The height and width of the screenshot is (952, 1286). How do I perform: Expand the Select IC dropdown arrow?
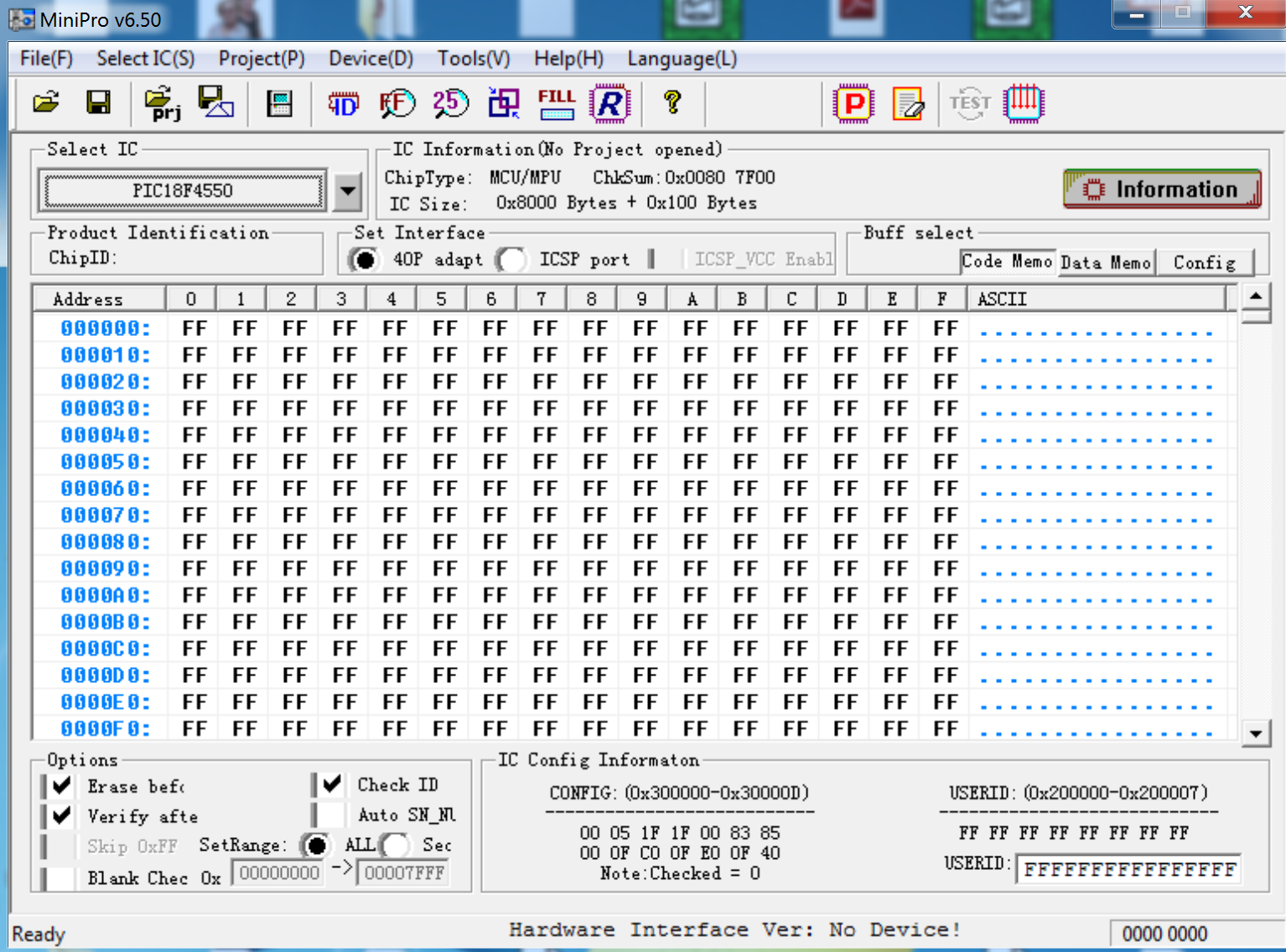coord(347,191)
